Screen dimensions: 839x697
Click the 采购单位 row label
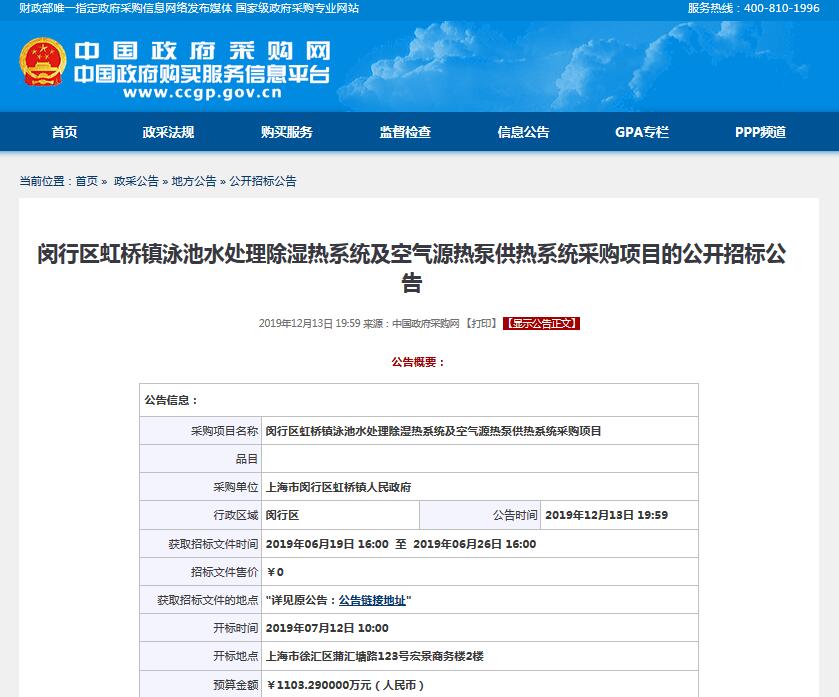tap(235, 487)
